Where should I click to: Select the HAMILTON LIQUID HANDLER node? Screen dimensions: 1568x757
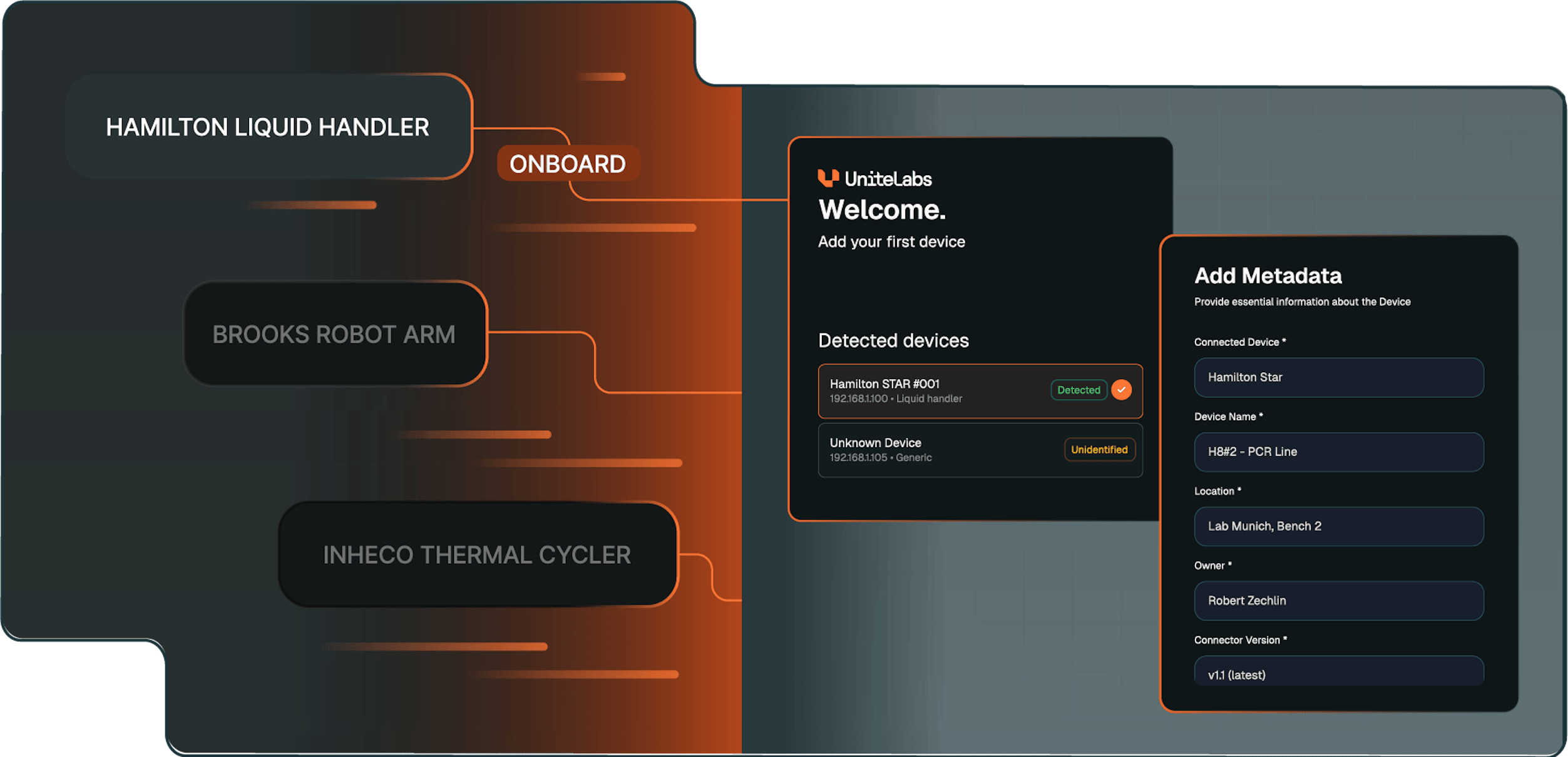268,128
